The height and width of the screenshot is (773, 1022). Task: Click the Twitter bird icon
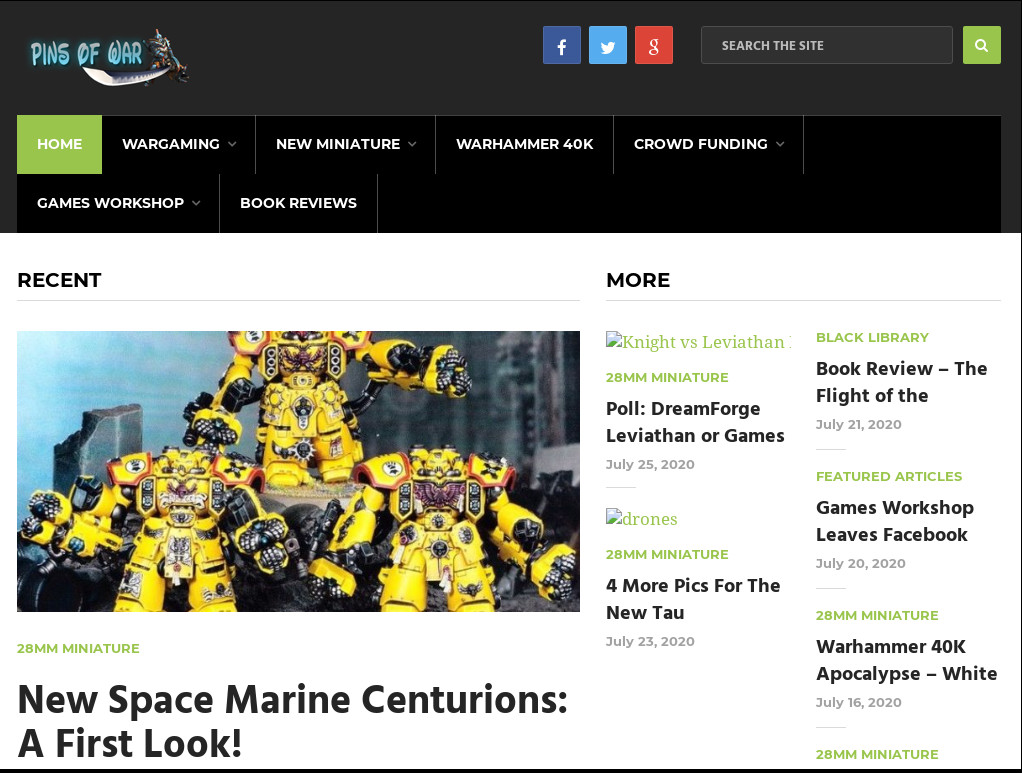pos(607,44)
